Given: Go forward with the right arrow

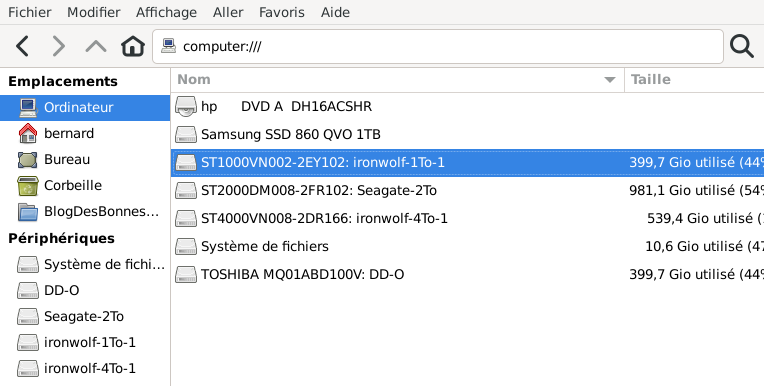Looking at the screenshot, I should click(x=58, y=46).
